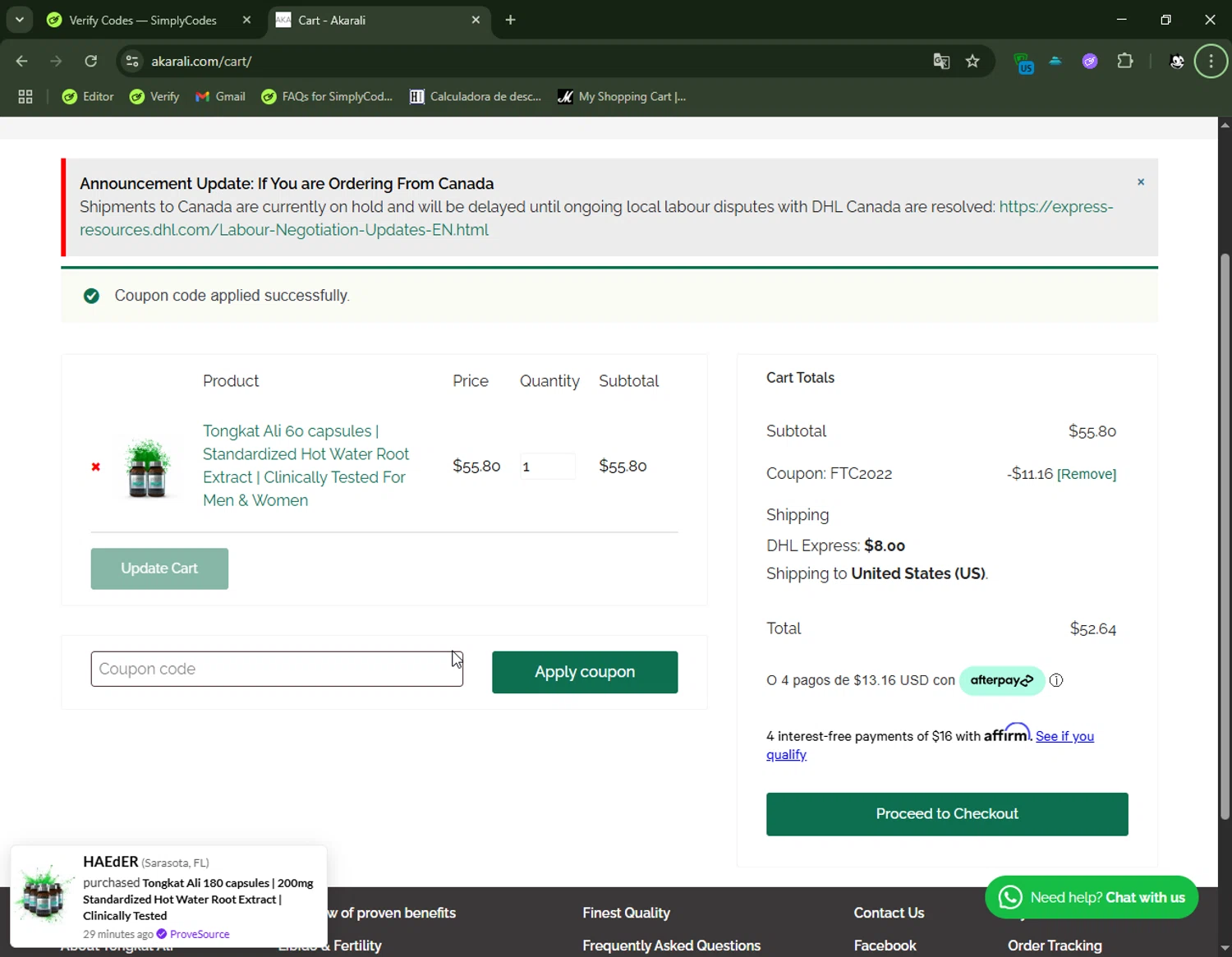Click the Tongkat Ali product thumbnail

(148, 467)
